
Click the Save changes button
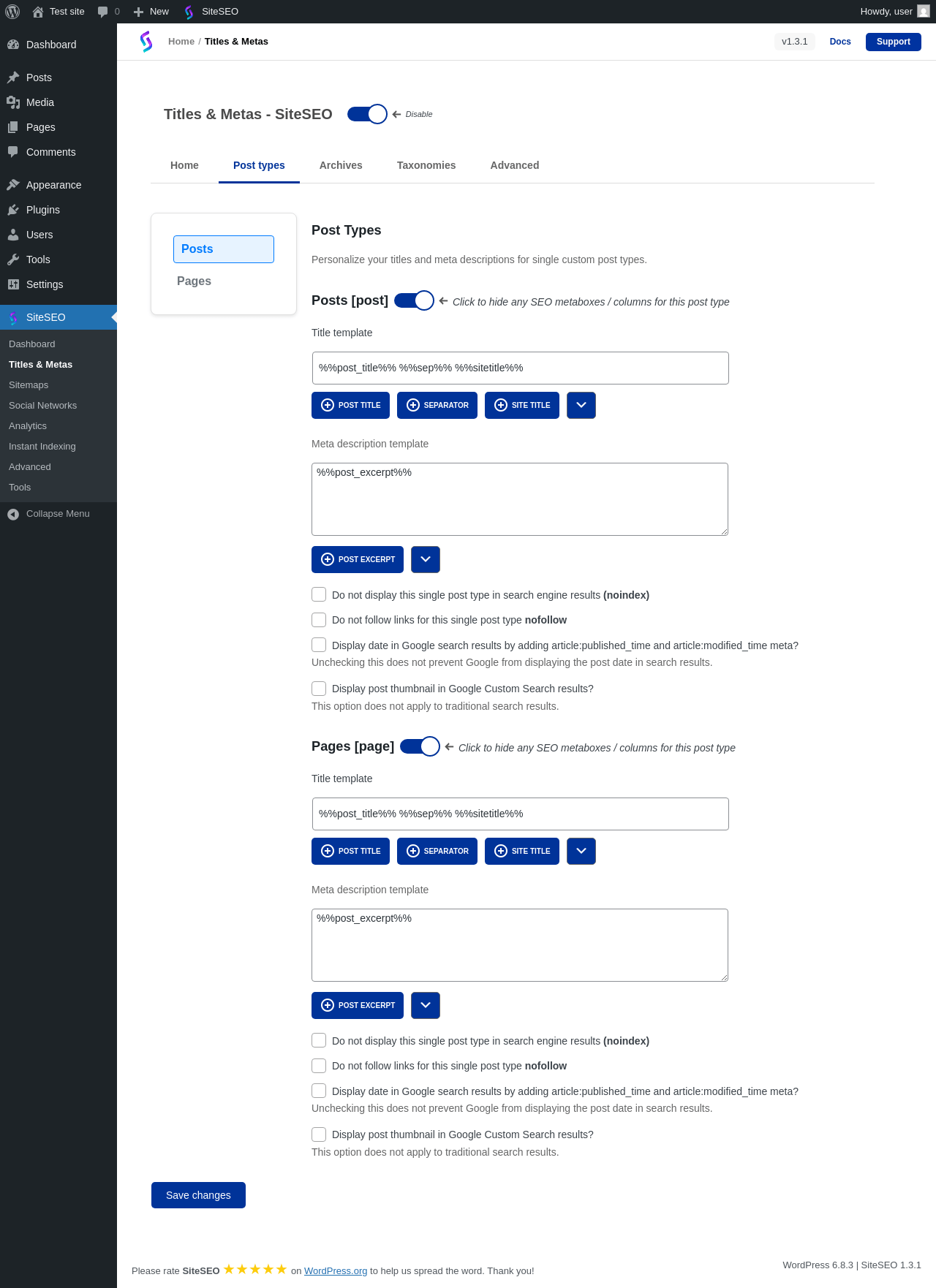click(198, 1195)
